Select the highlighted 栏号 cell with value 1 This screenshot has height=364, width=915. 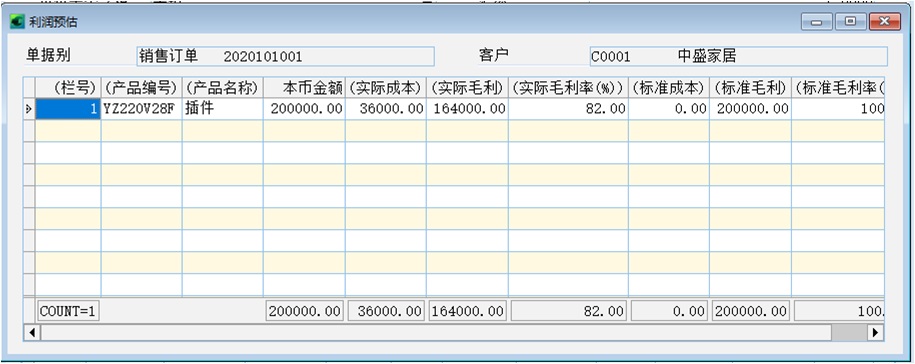(68, 109)
